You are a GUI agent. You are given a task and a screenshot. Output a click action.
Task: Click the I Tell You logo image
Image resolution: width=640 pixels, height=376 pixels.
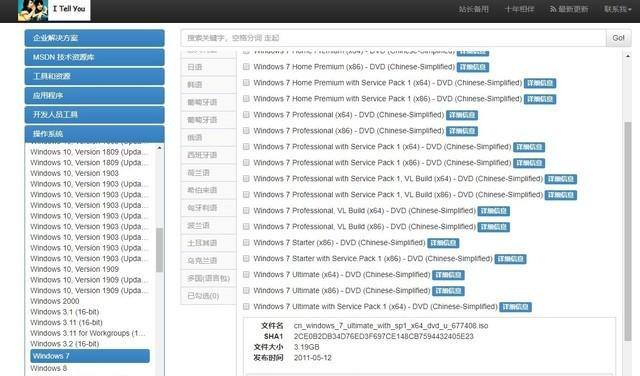54,10
